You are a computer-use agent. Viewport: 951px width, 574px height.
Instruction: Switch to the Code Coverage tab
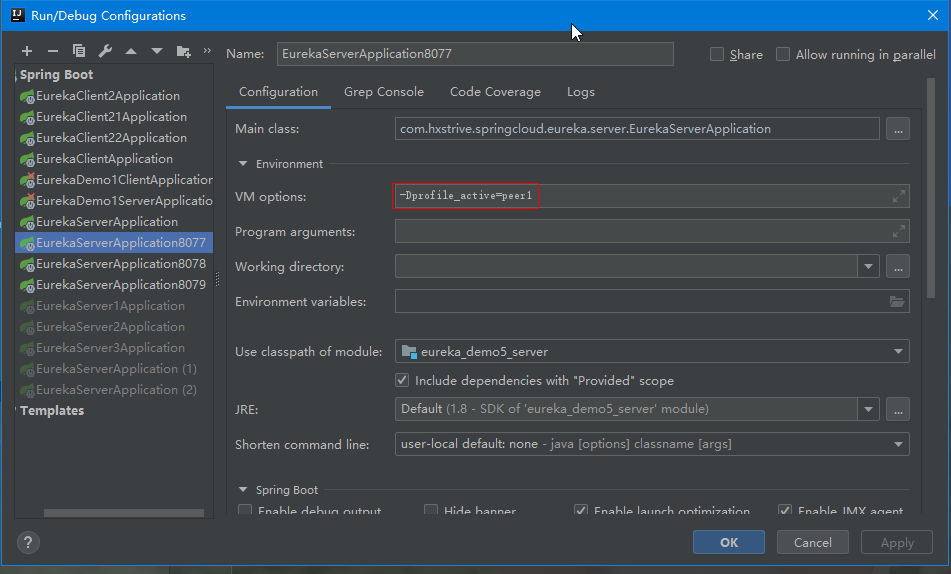click(496, 92)
